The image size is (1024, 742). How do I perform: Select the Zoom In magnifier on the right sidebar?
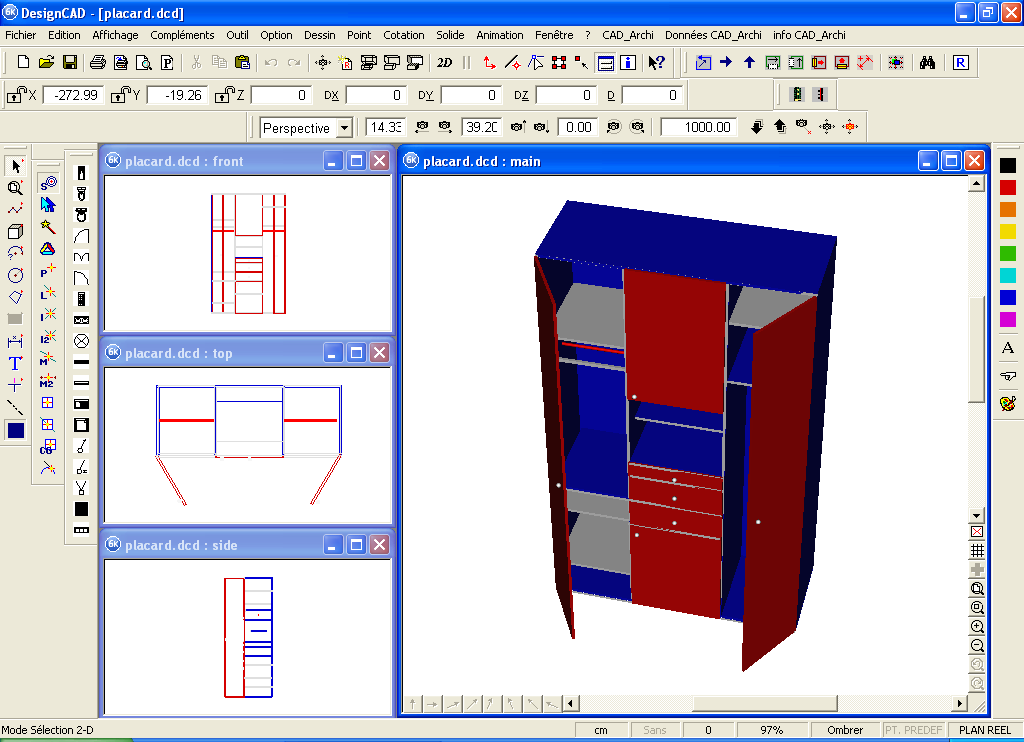(977, 627)
